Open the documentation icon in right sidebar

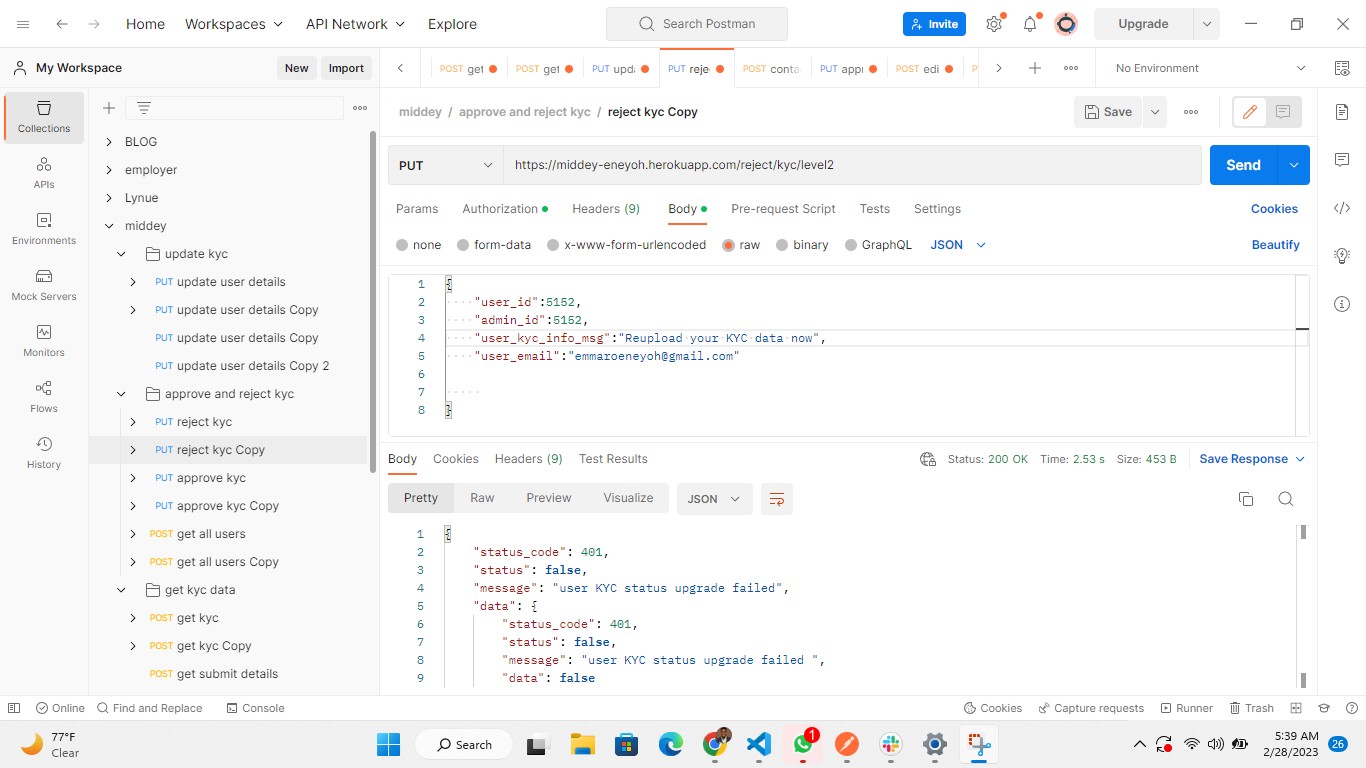click(x=1342, y=112)
